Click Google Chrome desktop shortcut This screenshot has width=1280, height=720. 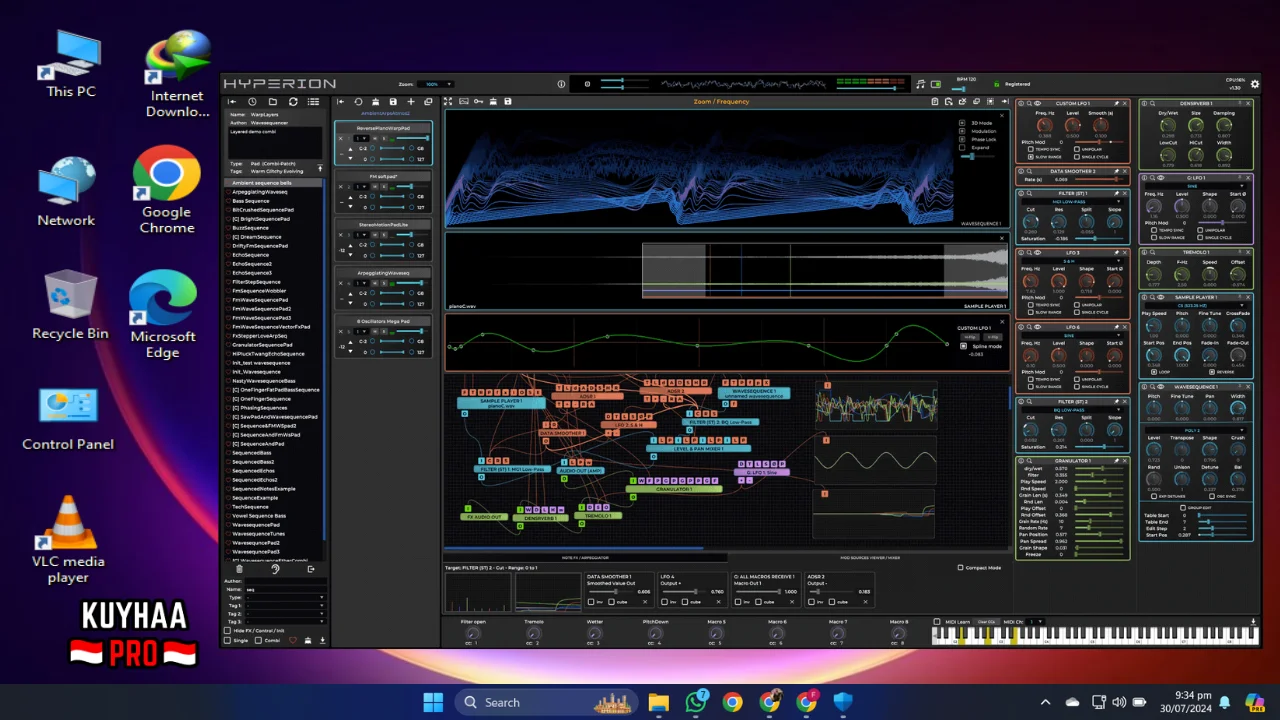click(x=166, y=190)
